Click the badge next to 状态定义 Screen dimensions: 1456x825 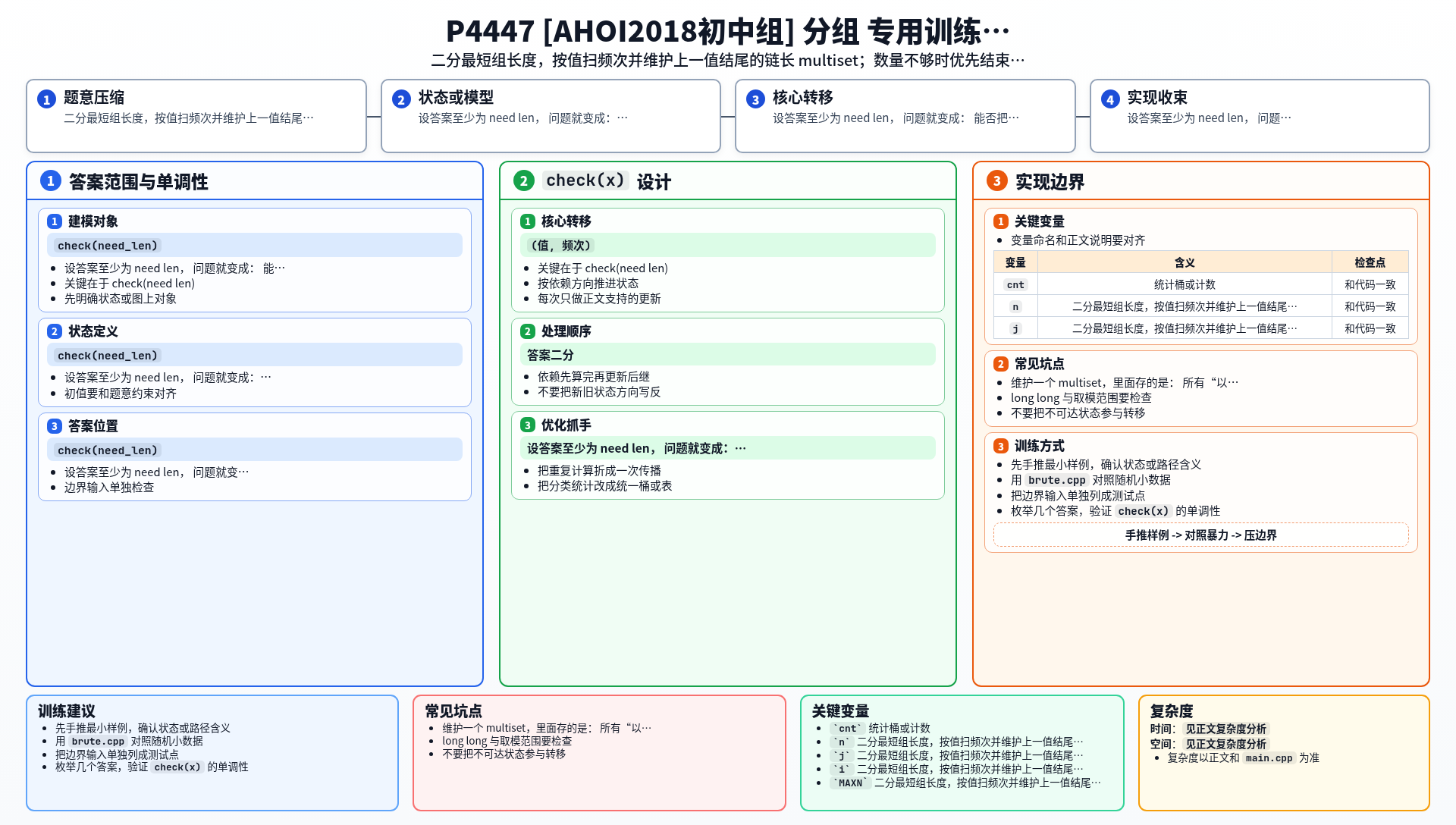point(55,331)
